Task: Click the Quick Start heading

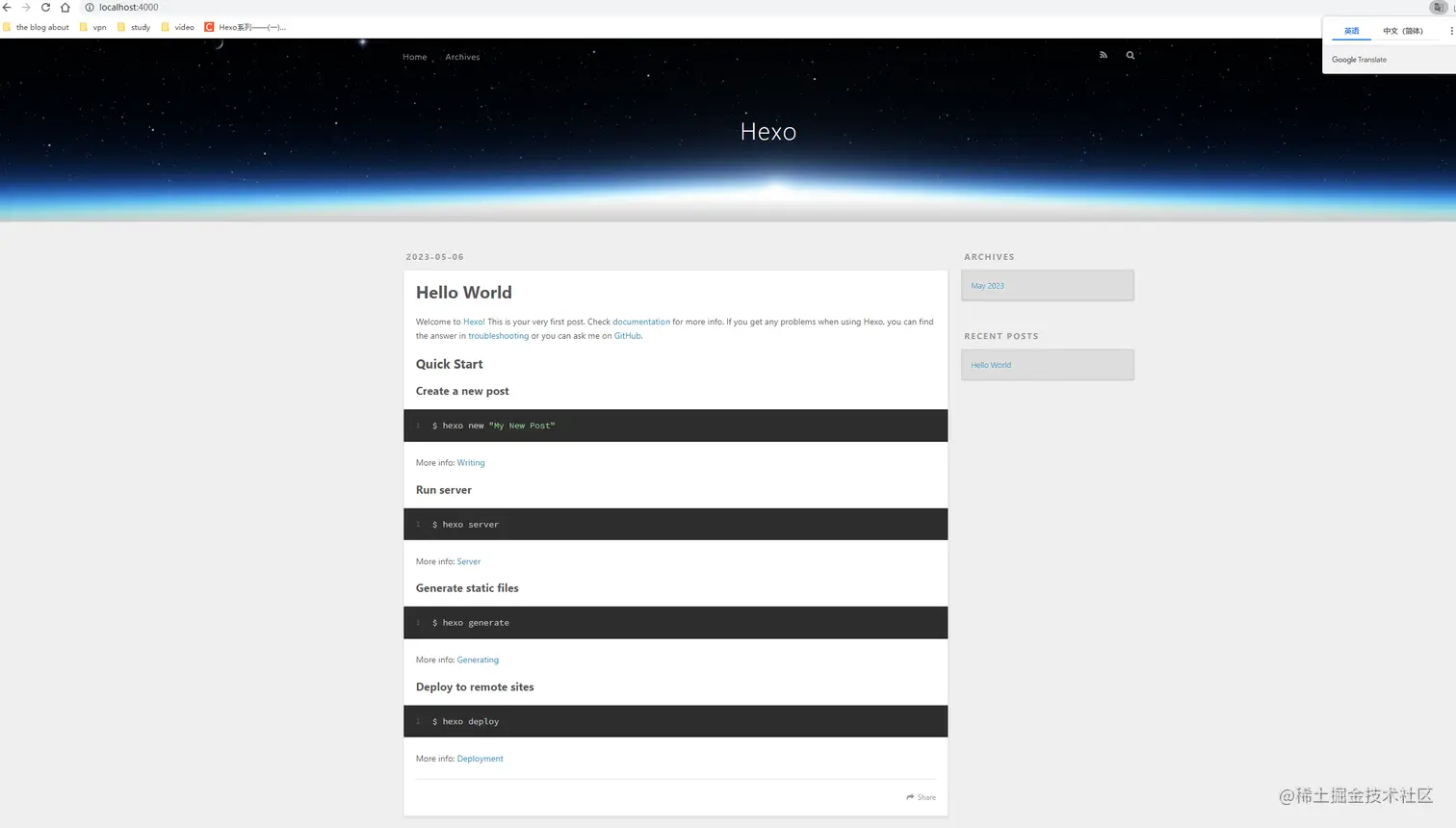Action: click(x=450, y=364)
